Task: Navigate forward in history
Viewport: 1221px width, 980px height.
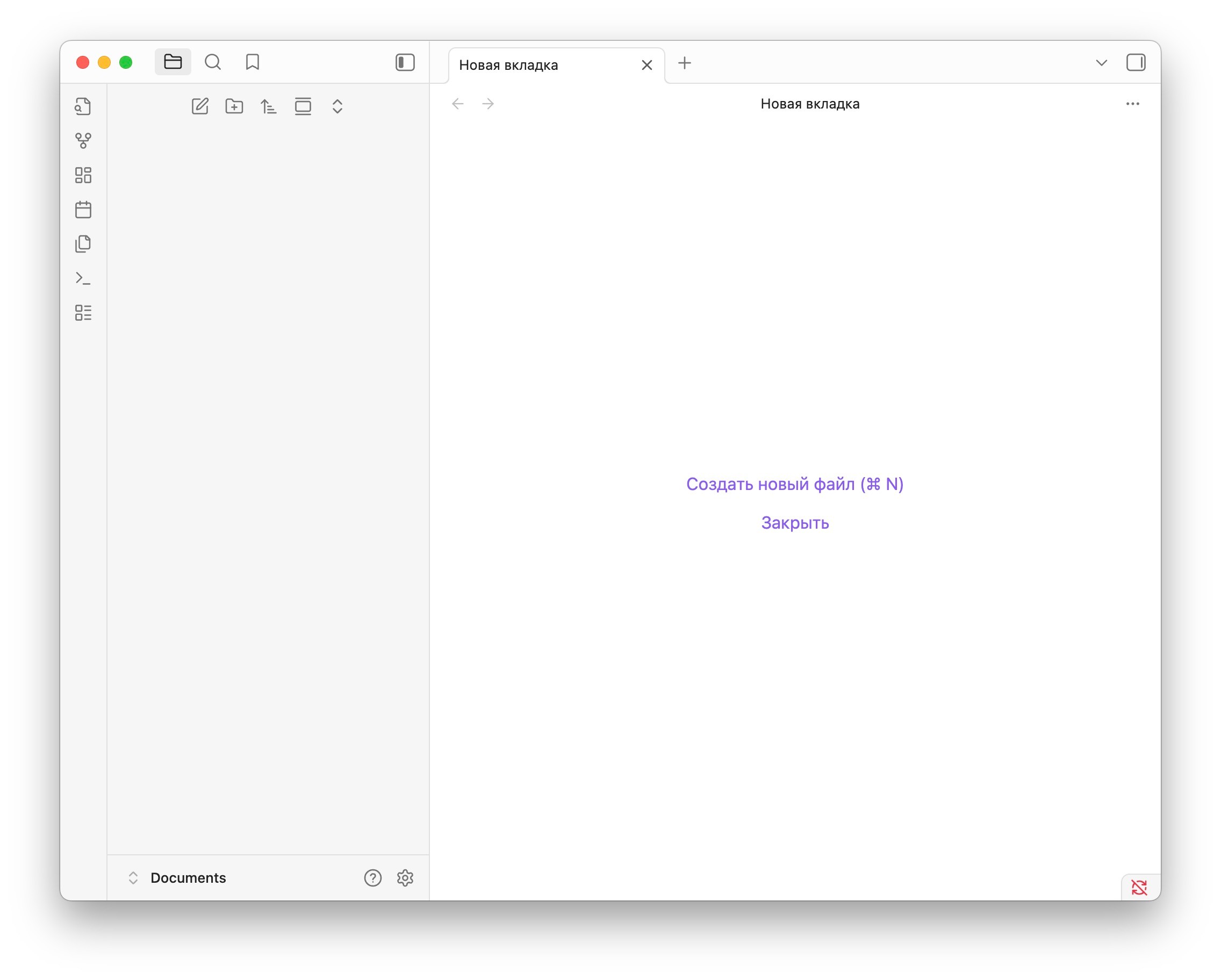Action: point(488,104)
